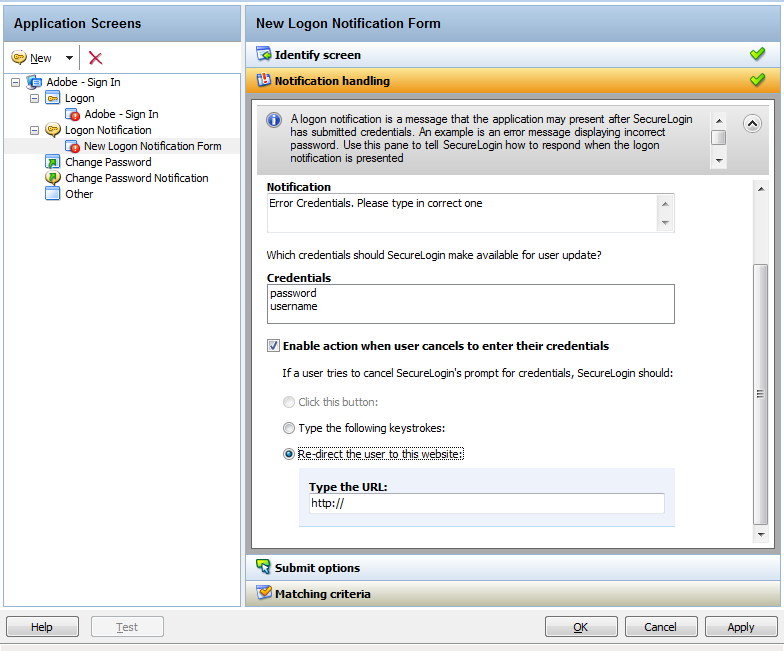Click the Change Password Notification icon

[52, 178]
